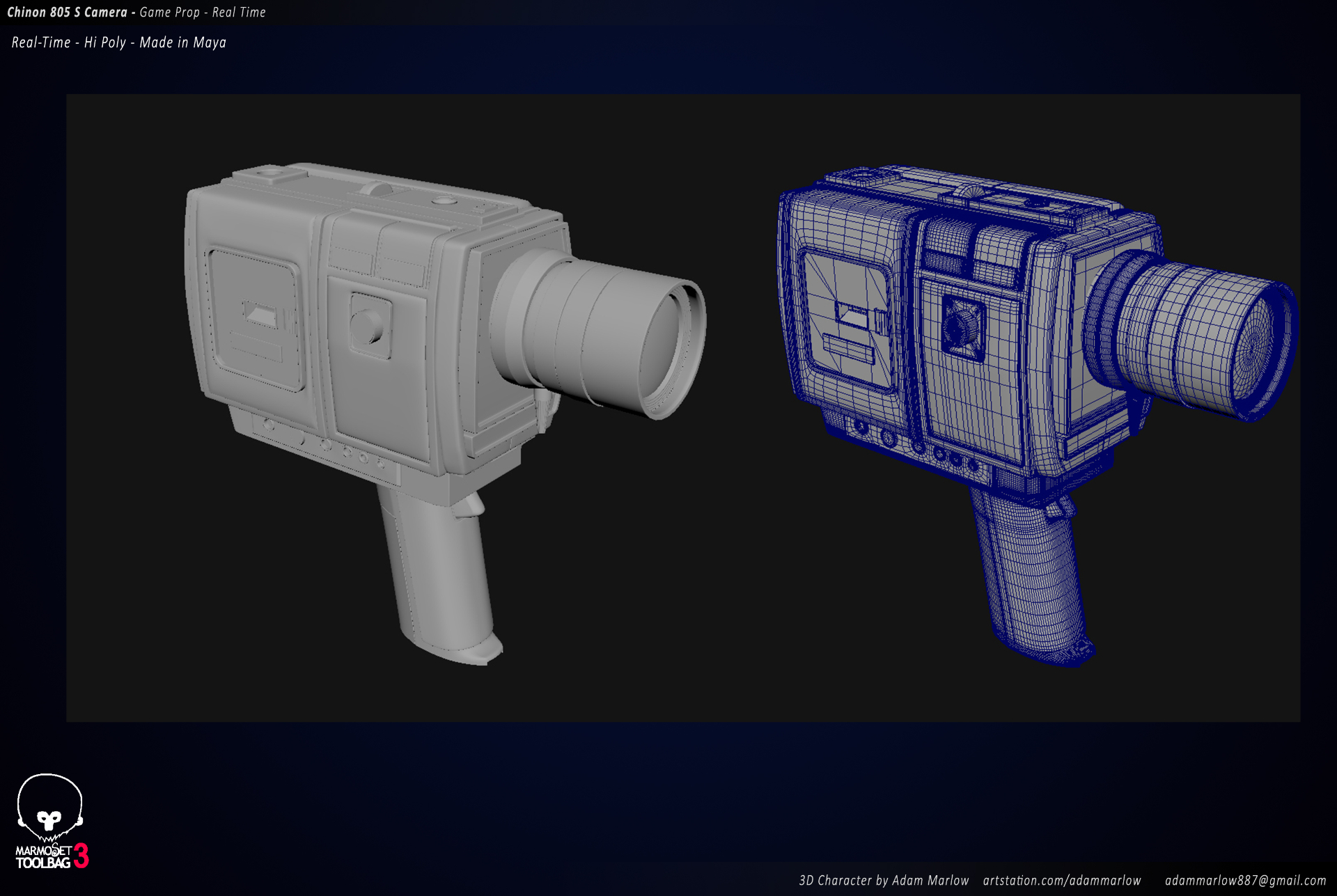Select the blue wireframe camera render
1337x896 pixels.
pos(1038,416)
